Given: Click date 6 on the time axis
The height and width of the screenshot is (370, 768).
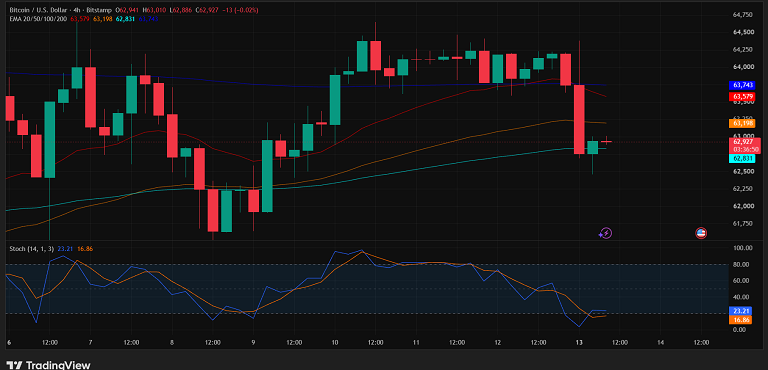Looking at the screenshot, I should [9, 342].
